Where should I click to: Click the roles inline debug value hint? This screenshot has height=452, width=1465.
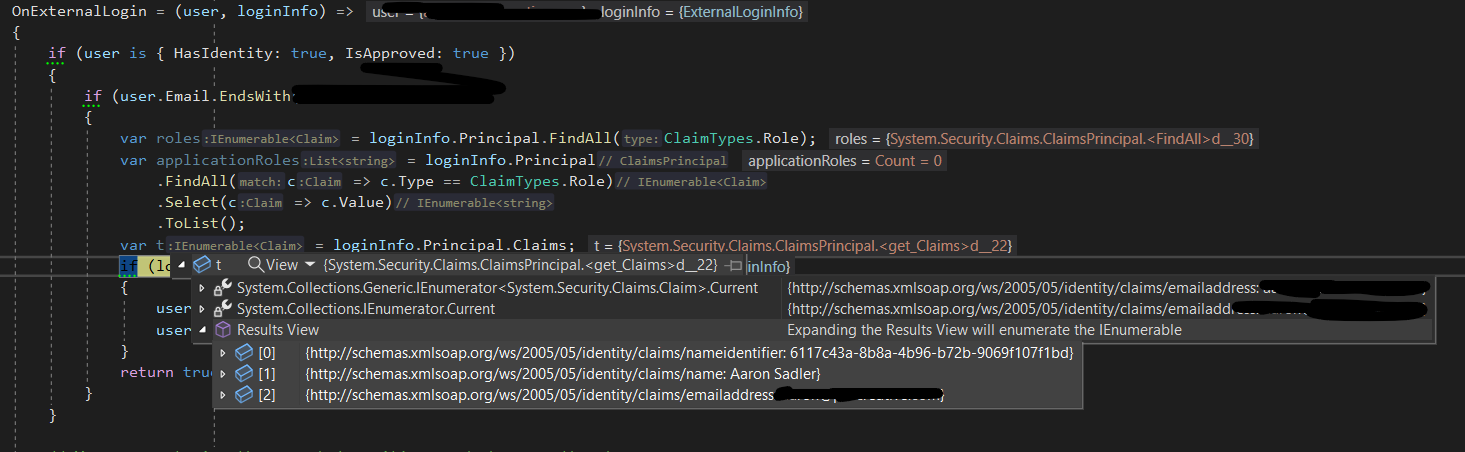point(1043,139)
